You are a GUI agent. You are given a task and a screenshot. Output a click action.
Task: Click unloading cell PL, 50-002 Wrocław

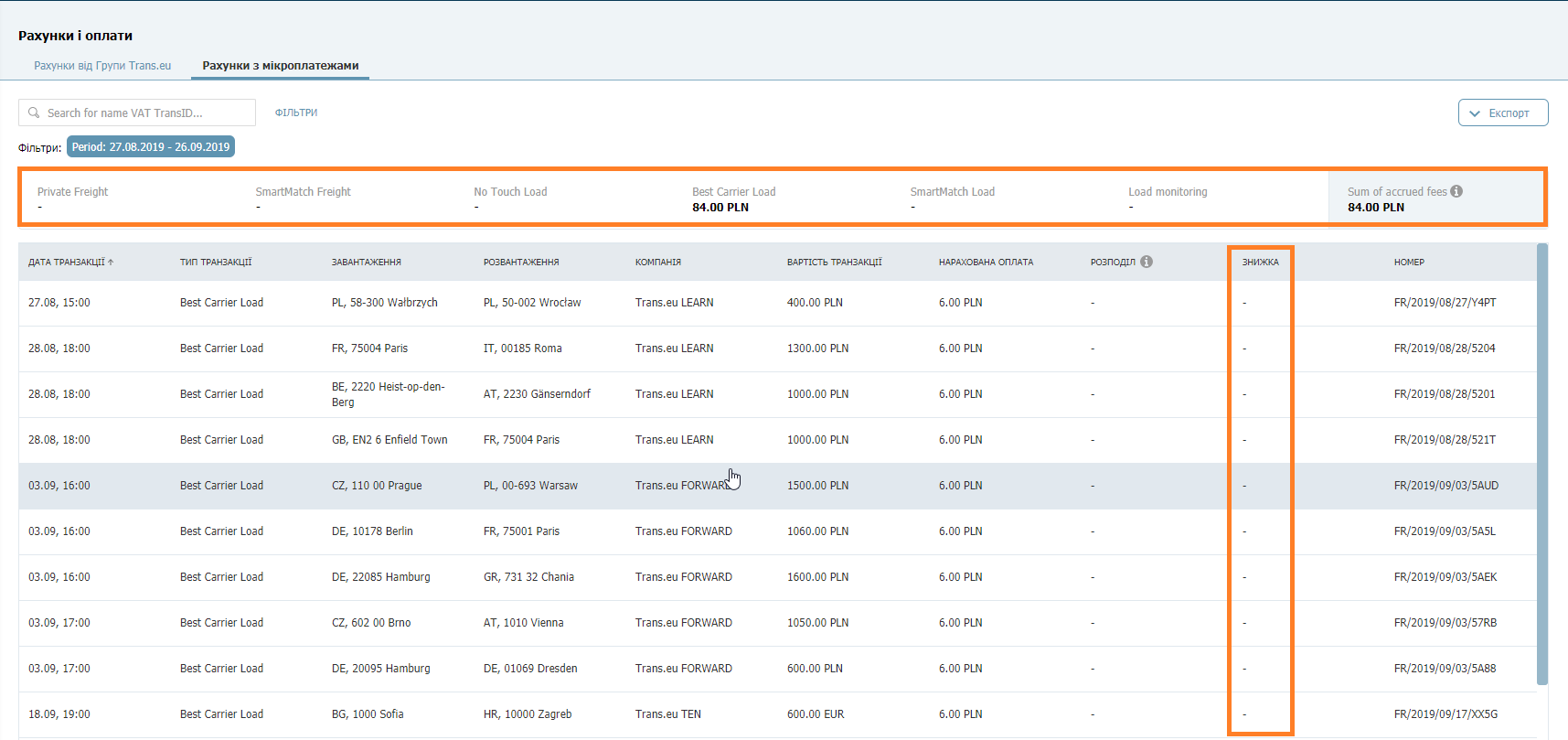pyautogui.click(x=532, y=303)
